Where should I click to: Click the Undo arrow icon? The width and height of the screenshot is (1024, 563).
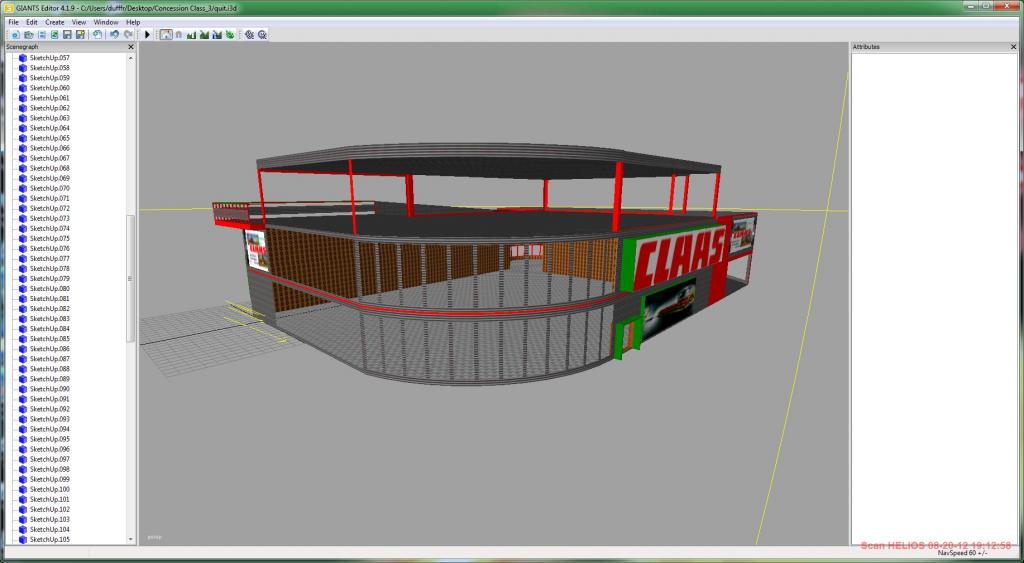pos(114,35)
